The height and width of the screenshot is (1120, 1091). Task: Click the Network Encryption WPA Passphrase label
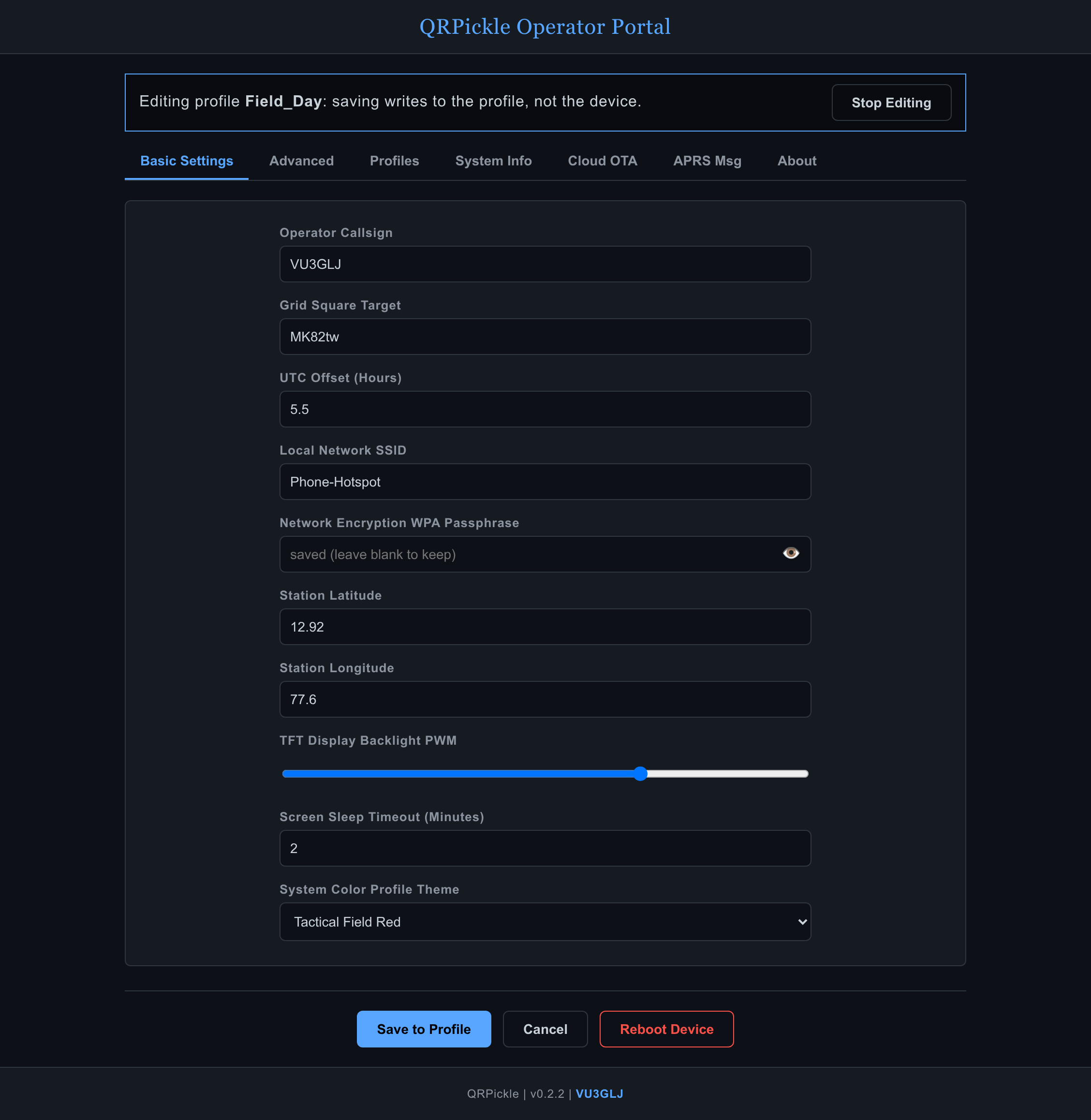(399, 522)
